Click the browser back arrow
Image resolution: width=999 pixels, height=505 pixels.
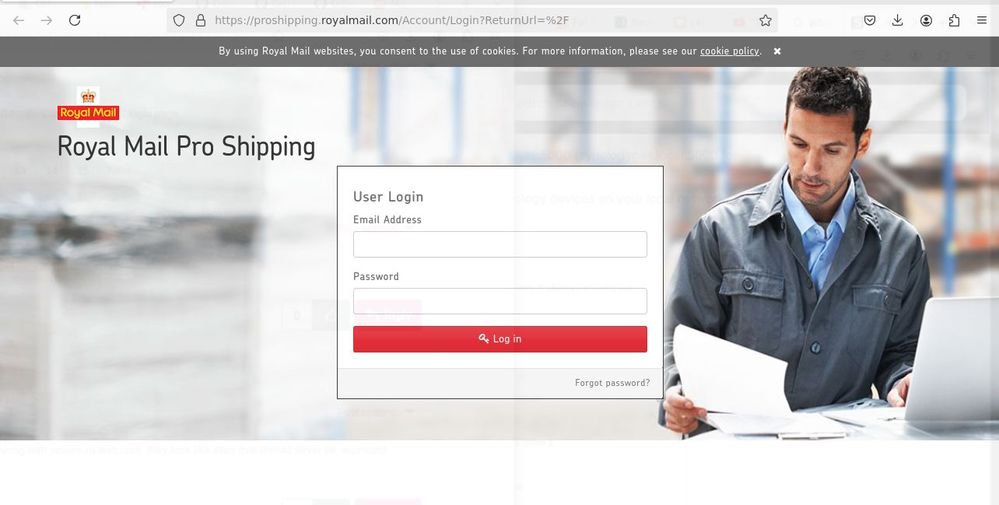pyautogui.click(x=18, y=20)
